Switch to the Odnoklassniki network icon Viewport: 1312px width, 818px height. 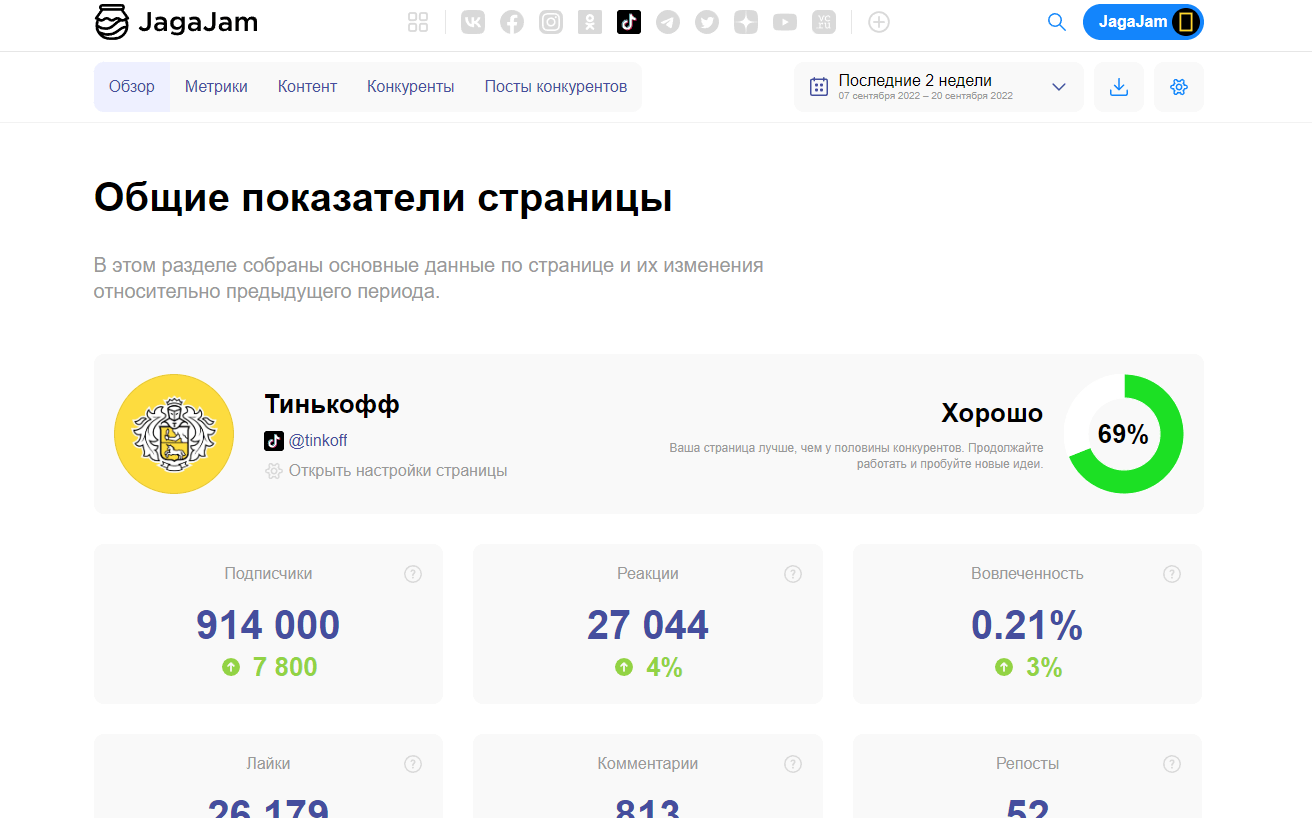coord(590,22)
